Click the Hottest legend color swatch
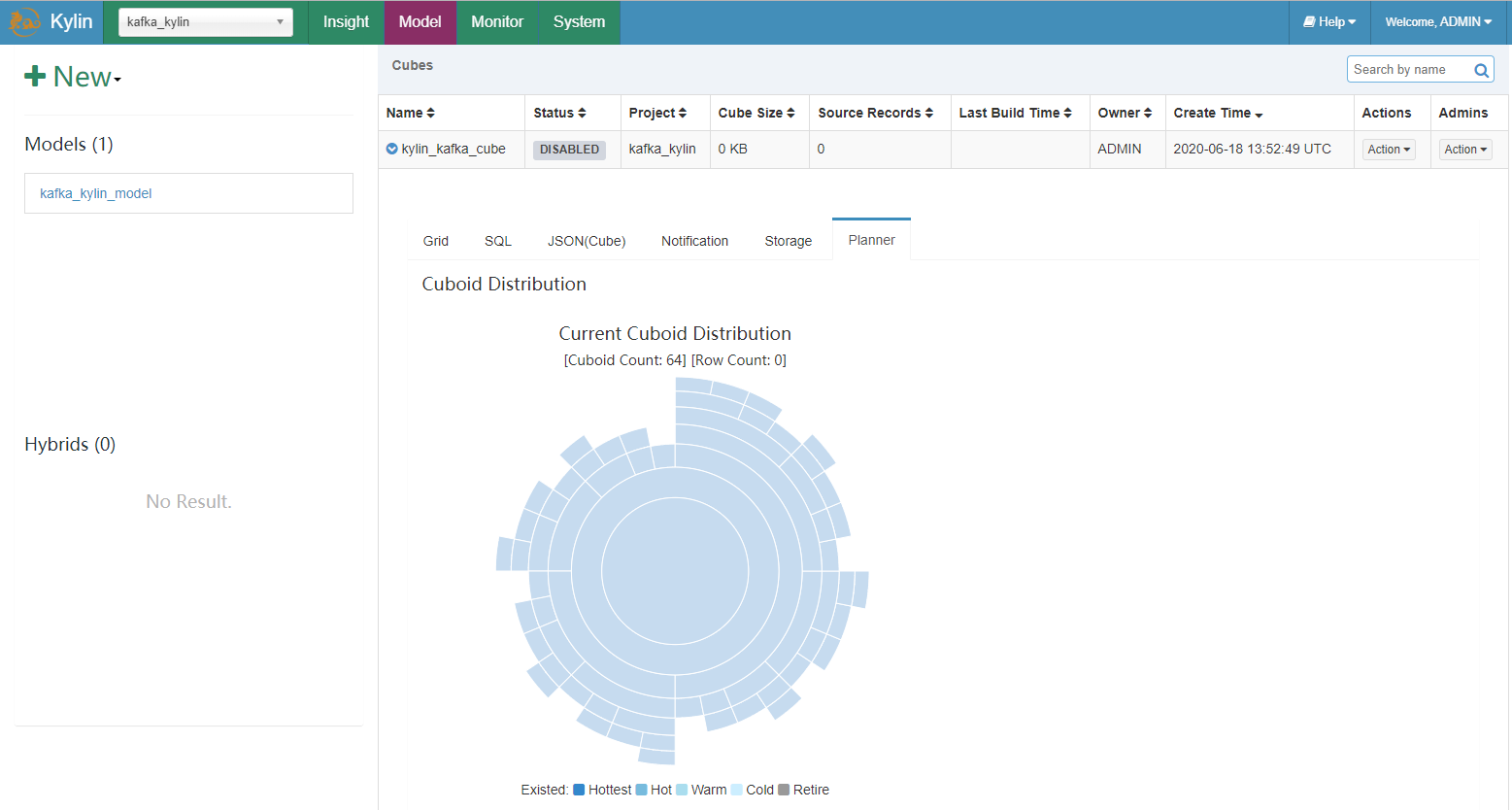1512x810 pixels. (579, 790)
